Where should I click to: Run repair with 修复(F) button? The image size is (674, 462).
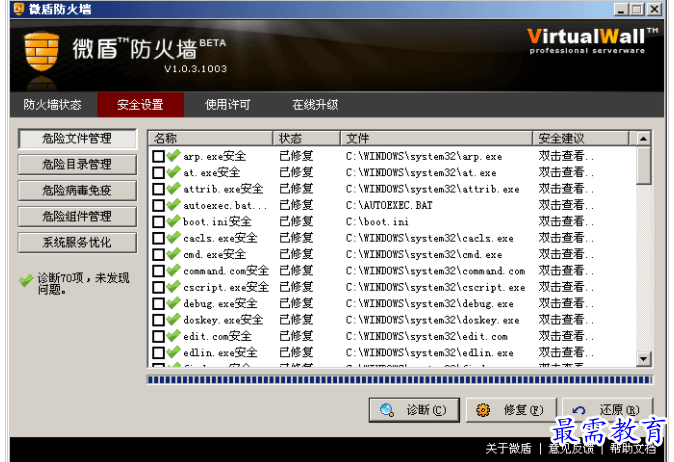511,410
